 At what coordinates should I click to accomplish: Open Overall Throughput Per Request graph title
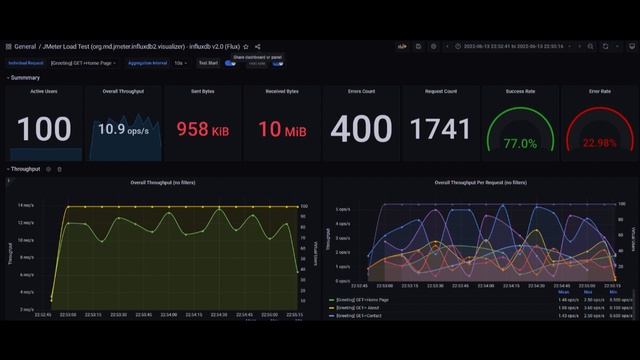(x=481, y=183)
